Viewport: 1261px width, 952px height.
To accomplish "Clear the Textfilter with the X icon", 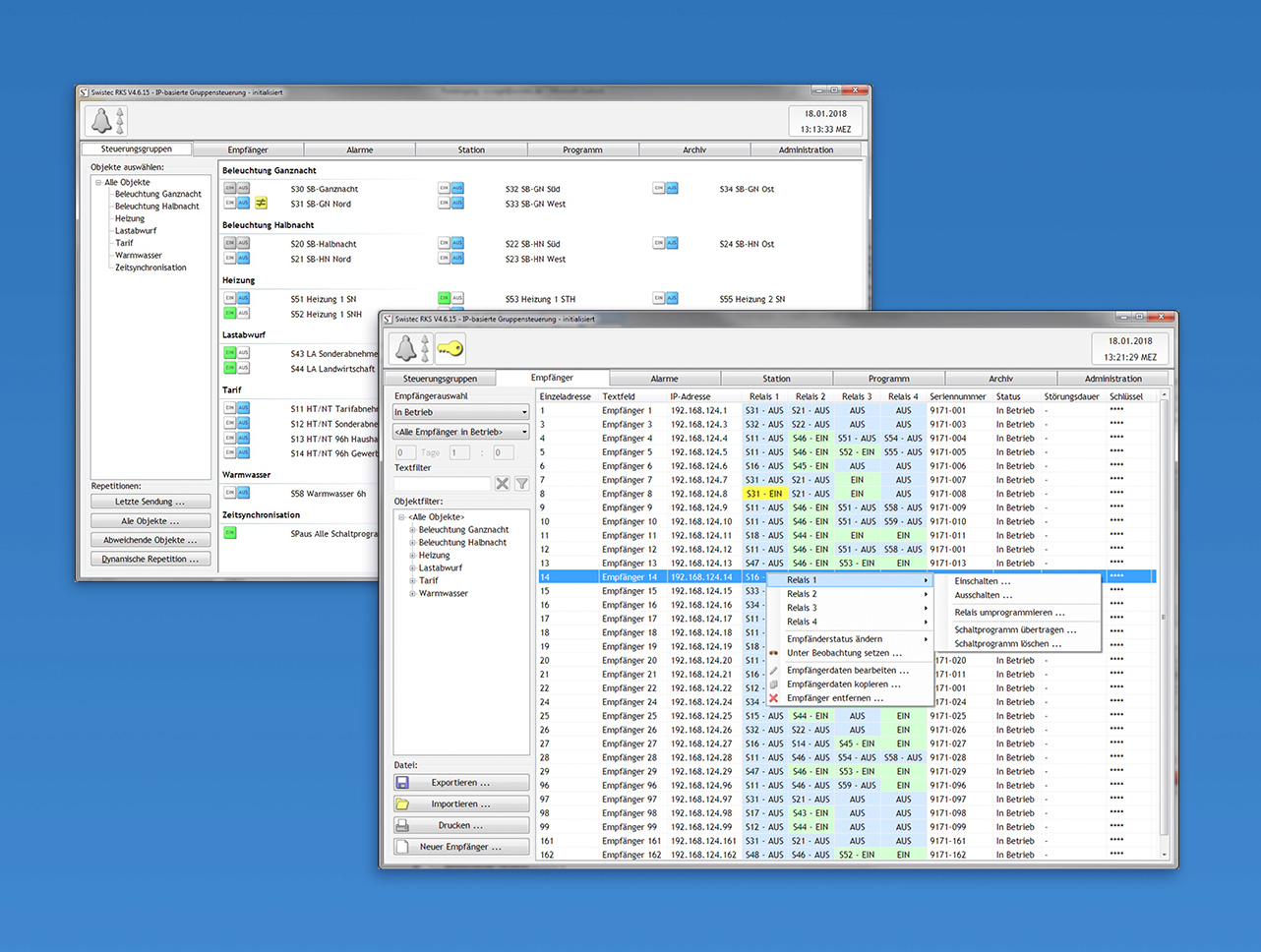I will pos(503,483).
